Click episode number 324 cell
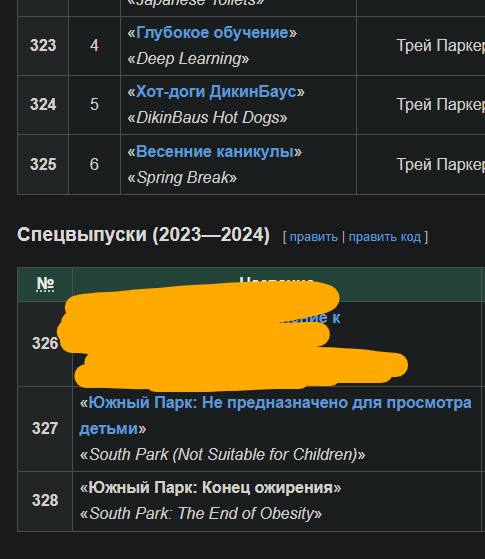485x559 pixels. pos(43,105)
